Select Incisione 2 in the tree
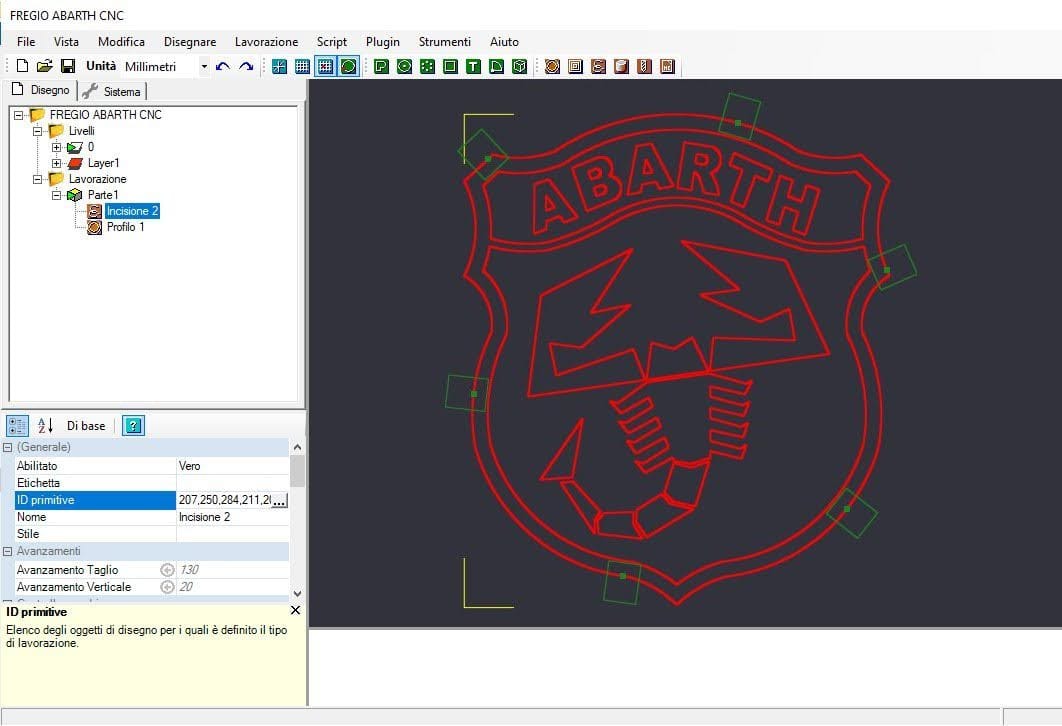The width and height of the screenshot is (1062, 726). click(132, 211)
